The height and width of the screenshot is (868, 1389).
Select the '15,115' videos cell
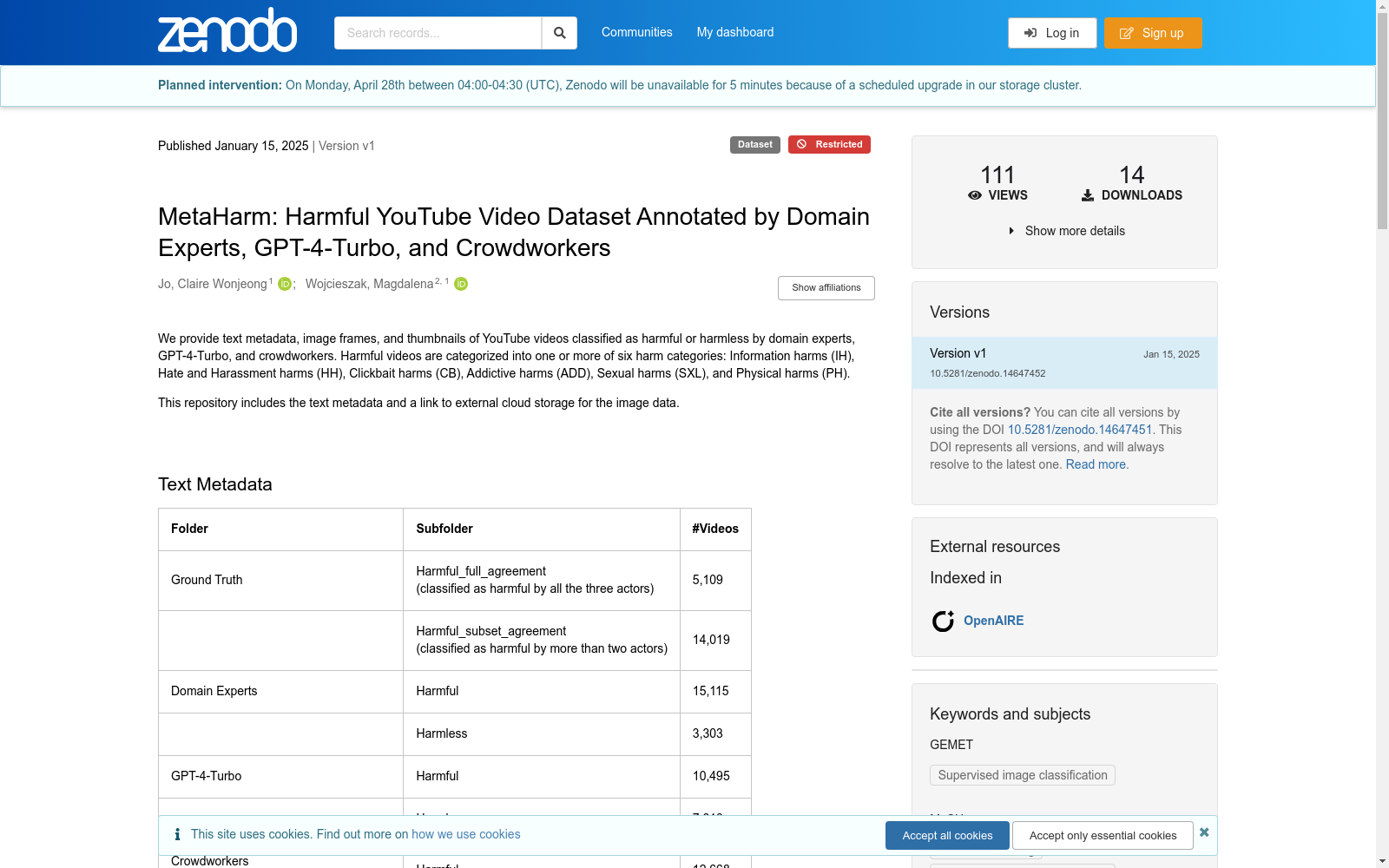pyautogui.click(x=715, y=692)
